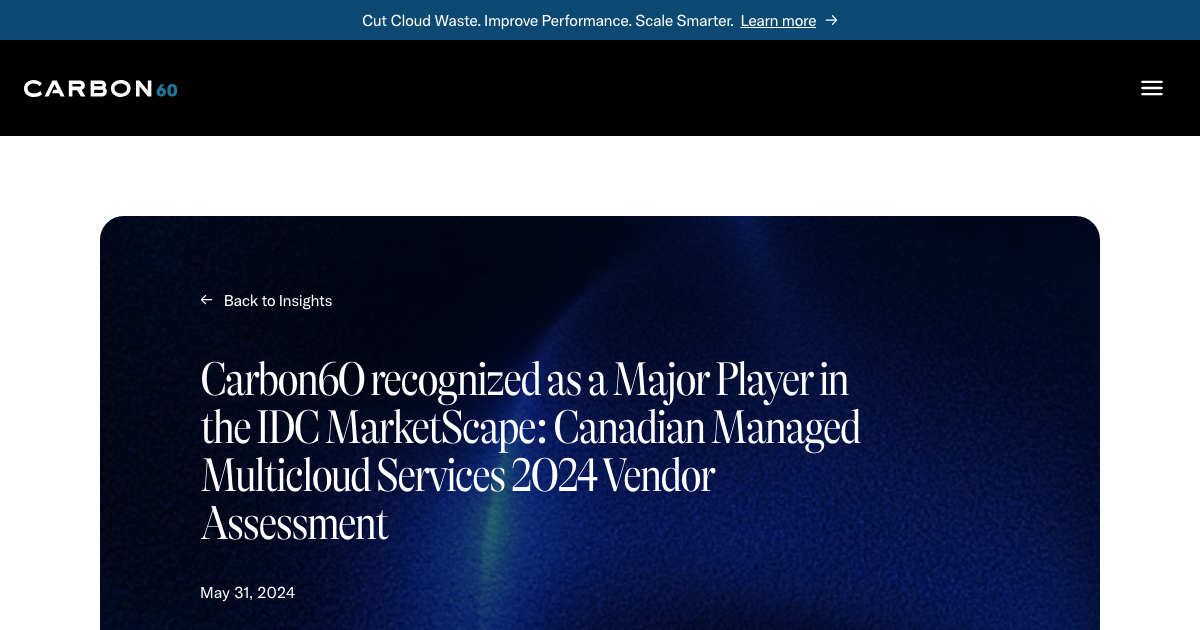This screenshot has height=630, width=1200.
Task: Click the Cut Cloud Waste banner text
Action: click(x=548, y=21)
